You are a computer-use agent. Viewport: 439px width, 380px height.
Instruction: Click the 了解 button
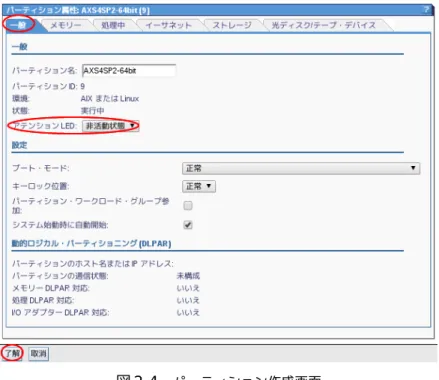click(x=12, y=353)
